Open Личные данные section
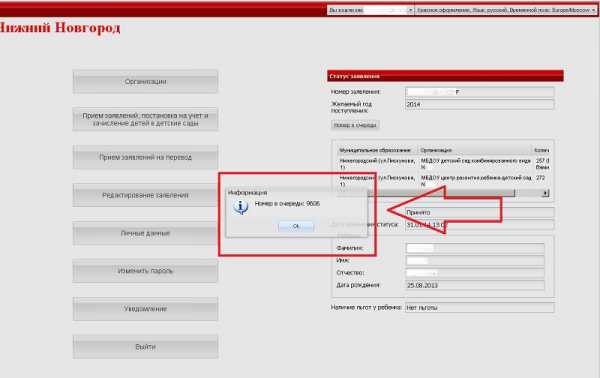Screen dimensions: 600x378 click(x=145, y=233)
